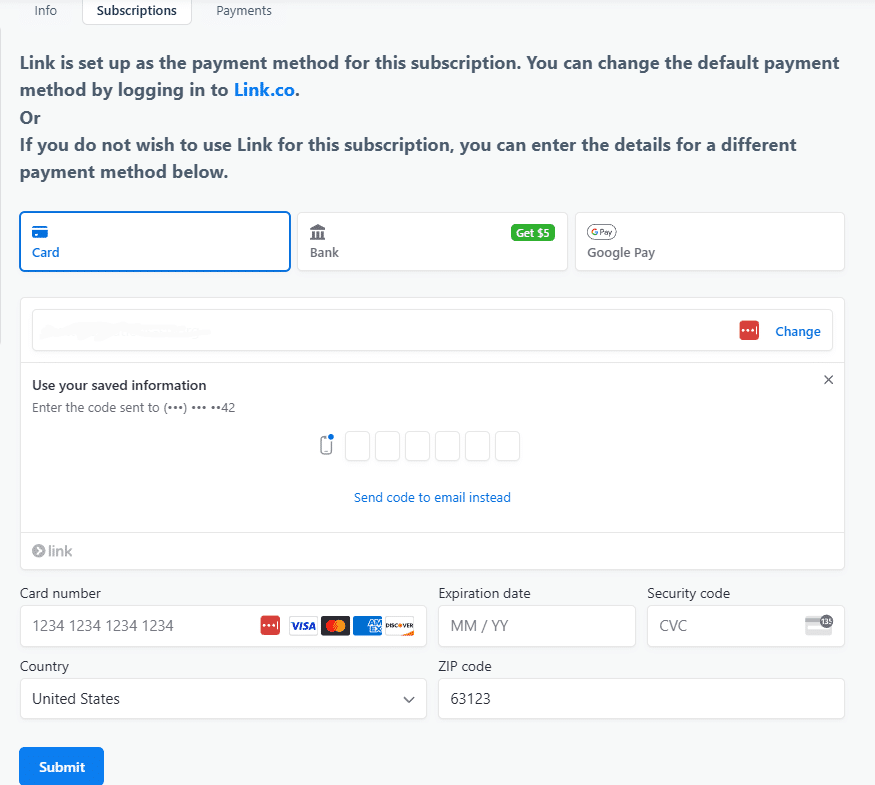Click the red password manager icon in card number field
Screen dimensions: 875x785
pos(270,626)
